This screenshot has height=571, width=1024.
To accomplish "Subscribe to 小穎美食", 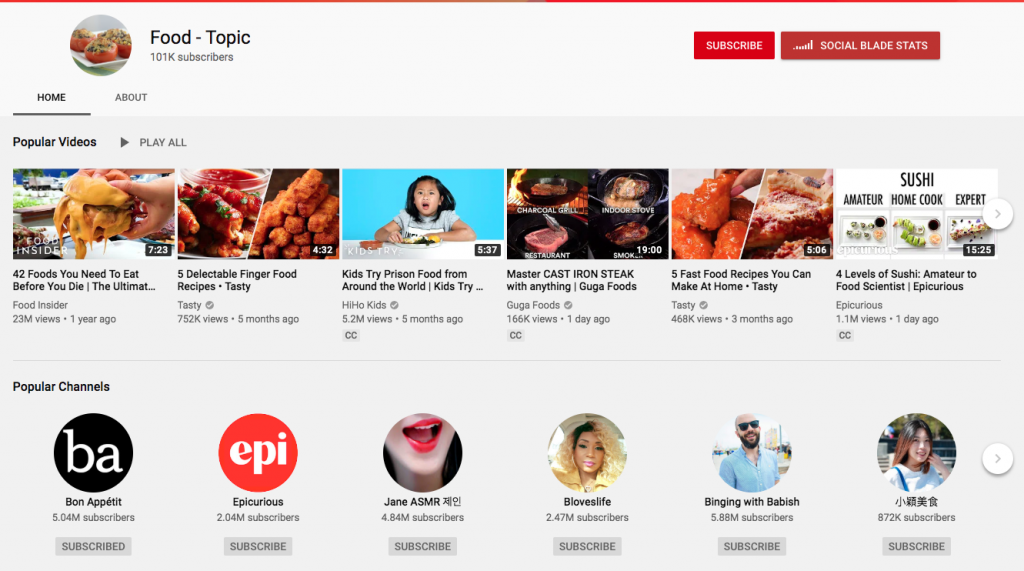I will coord(916,546).
